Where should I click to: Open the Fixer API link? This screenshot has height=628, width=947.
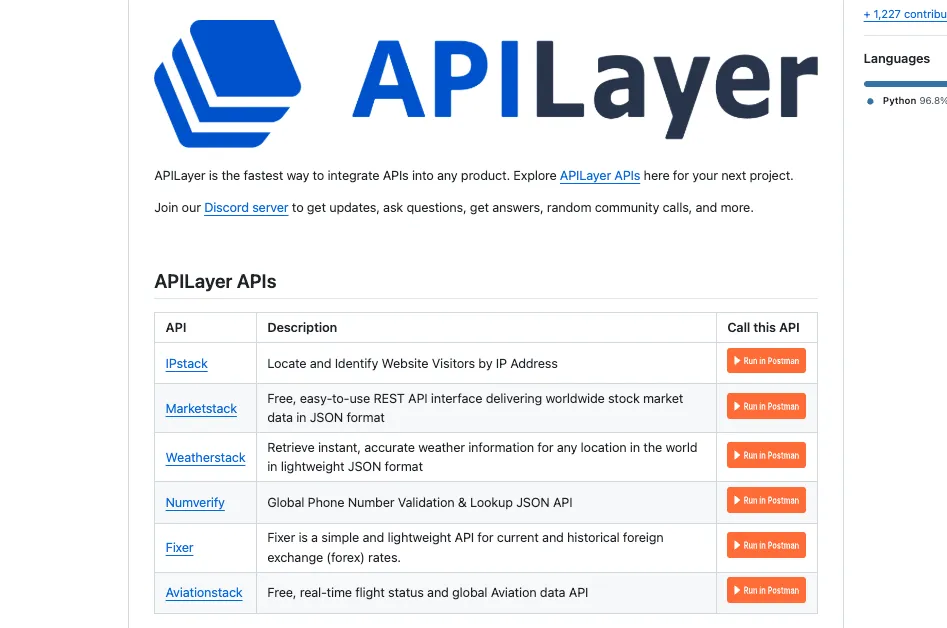click(179, 548)
